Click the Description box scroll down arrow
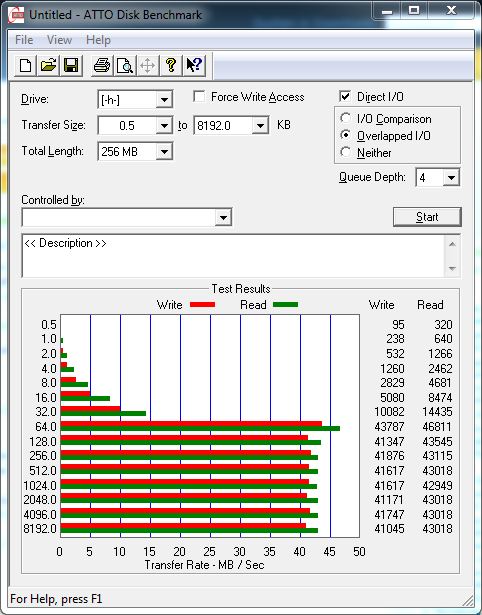482x615 pixels. pyautogui.click(x=452, y=269)
